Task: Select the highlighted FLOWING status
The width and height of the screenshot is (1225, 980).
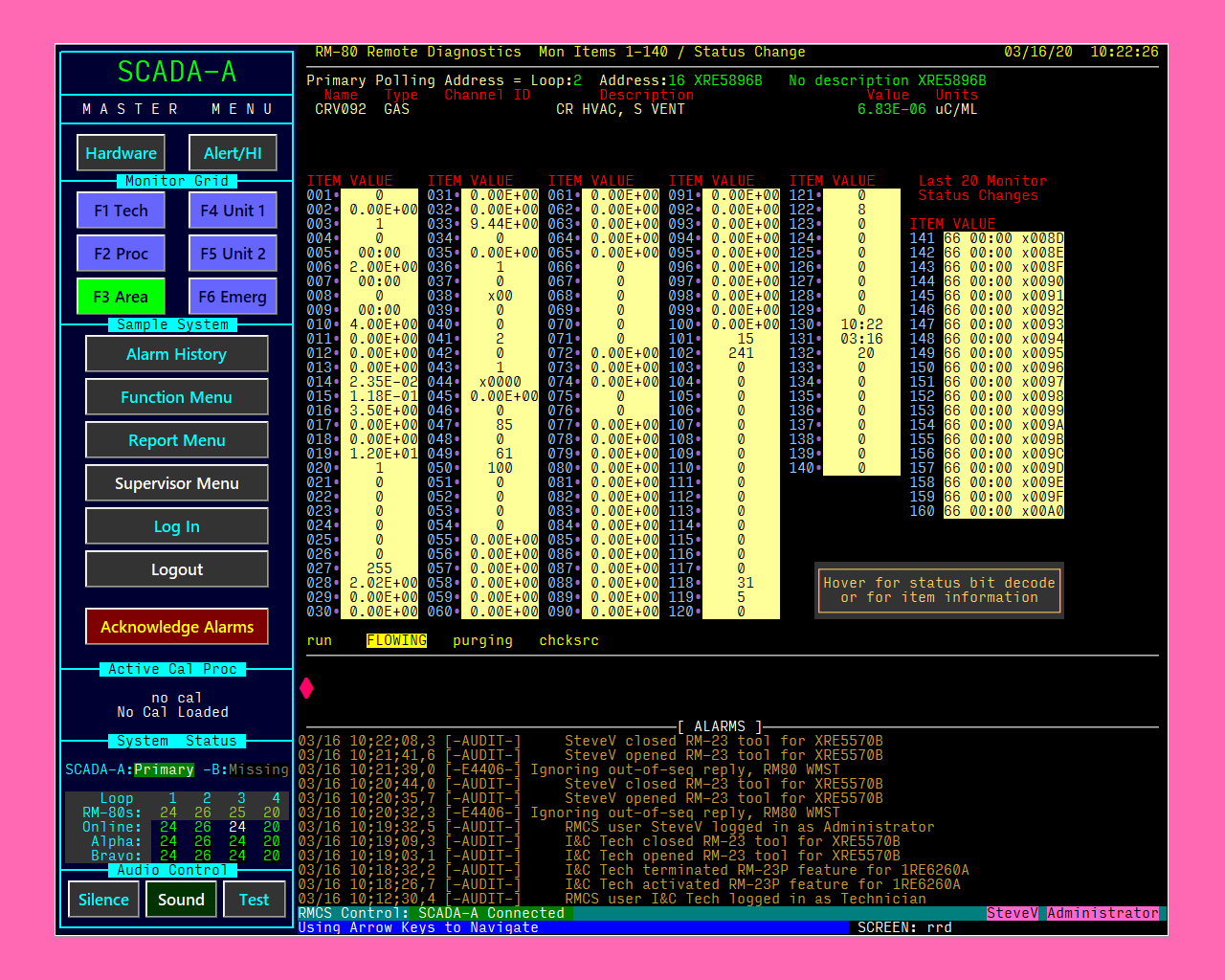Action: pos(396,640)
